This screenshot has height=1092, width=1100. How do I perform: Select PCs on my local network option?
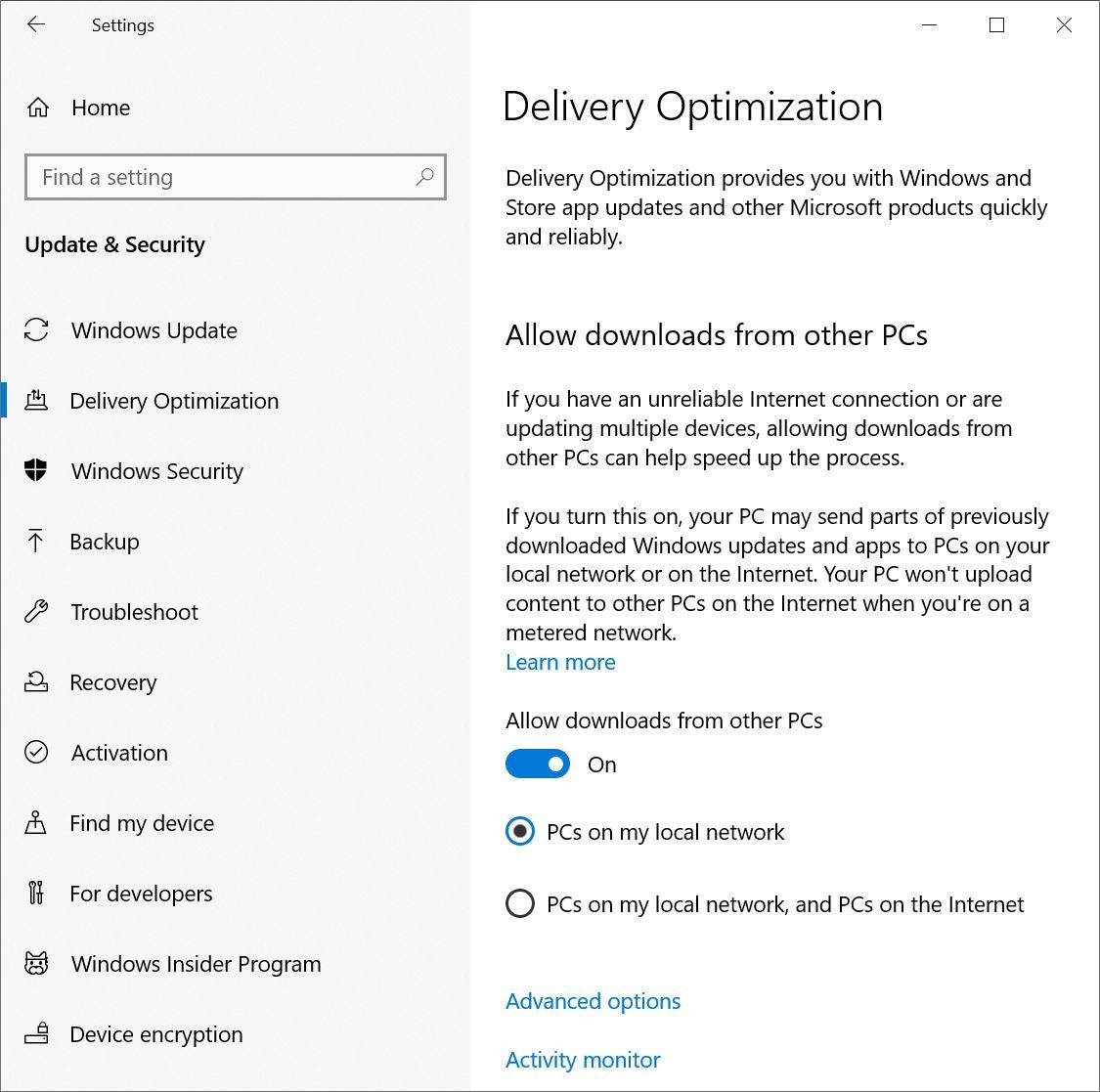pos(520,832)
